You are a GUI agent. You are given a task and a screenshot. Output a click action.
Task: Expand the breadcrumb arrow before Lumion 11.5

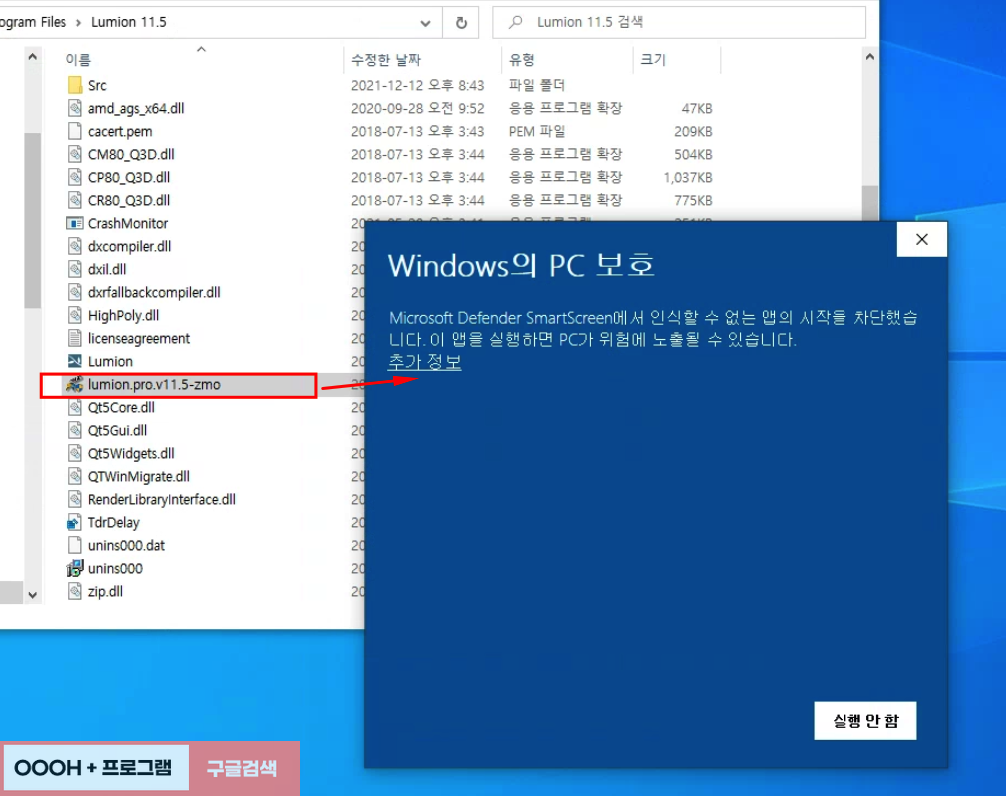click(x=78, y=22)
